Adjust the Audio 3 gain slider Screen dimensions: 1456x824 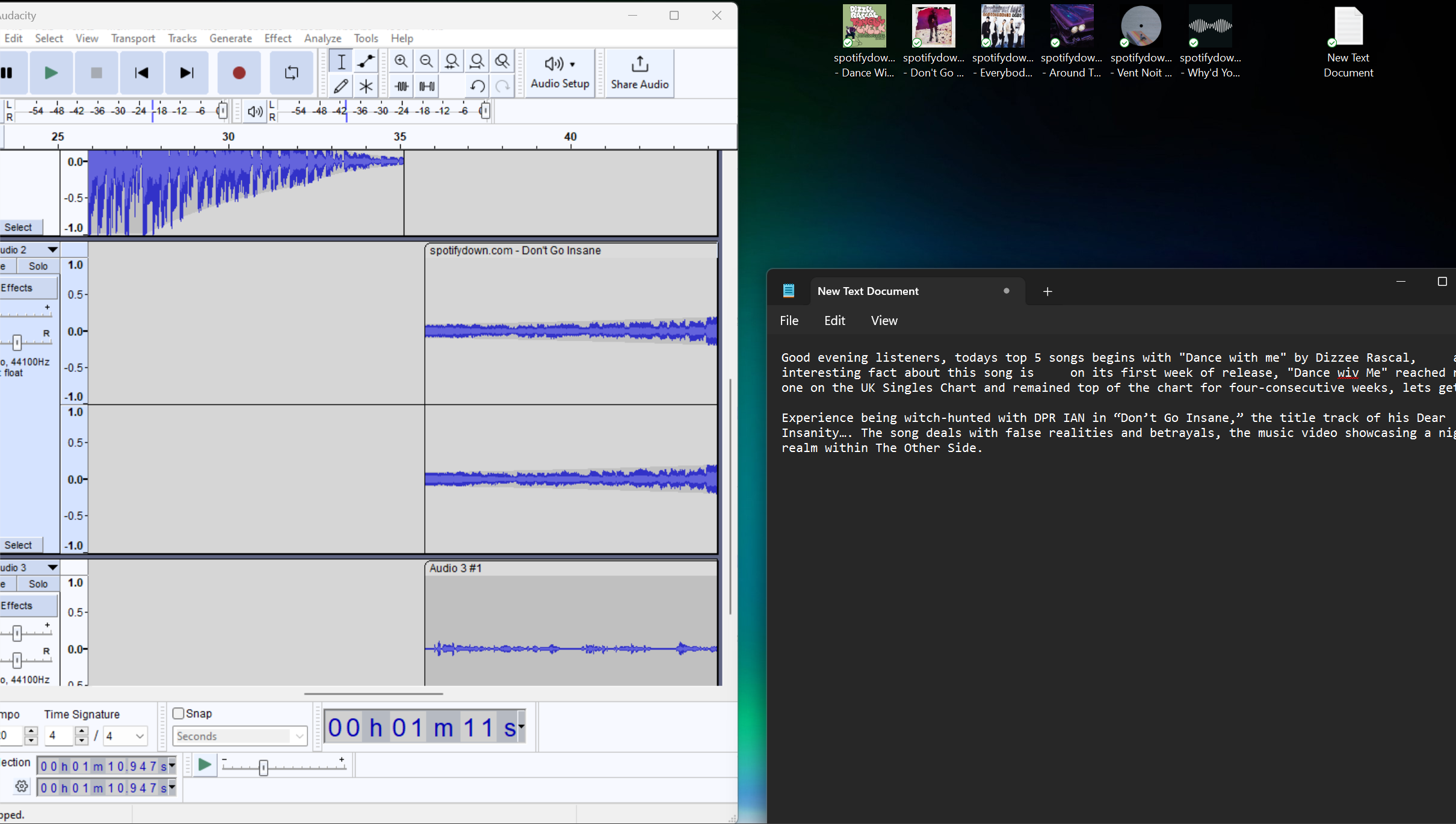[x=17, y=633]
